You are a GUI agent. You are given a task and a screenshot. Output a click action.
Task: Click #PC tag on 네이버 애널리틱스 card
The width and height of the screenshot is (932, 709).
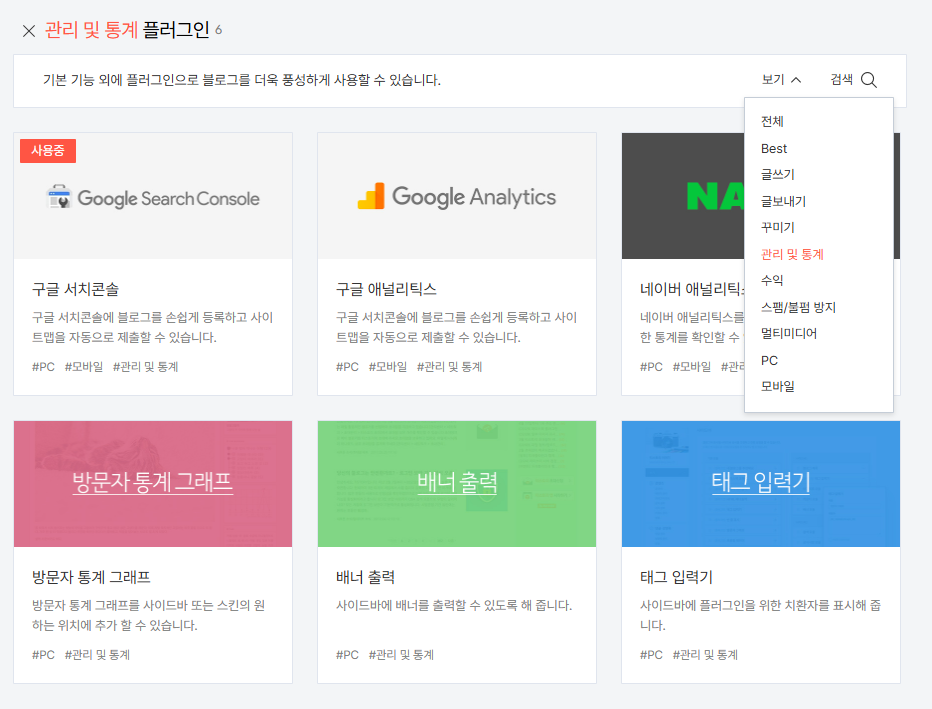click(651, 367)
